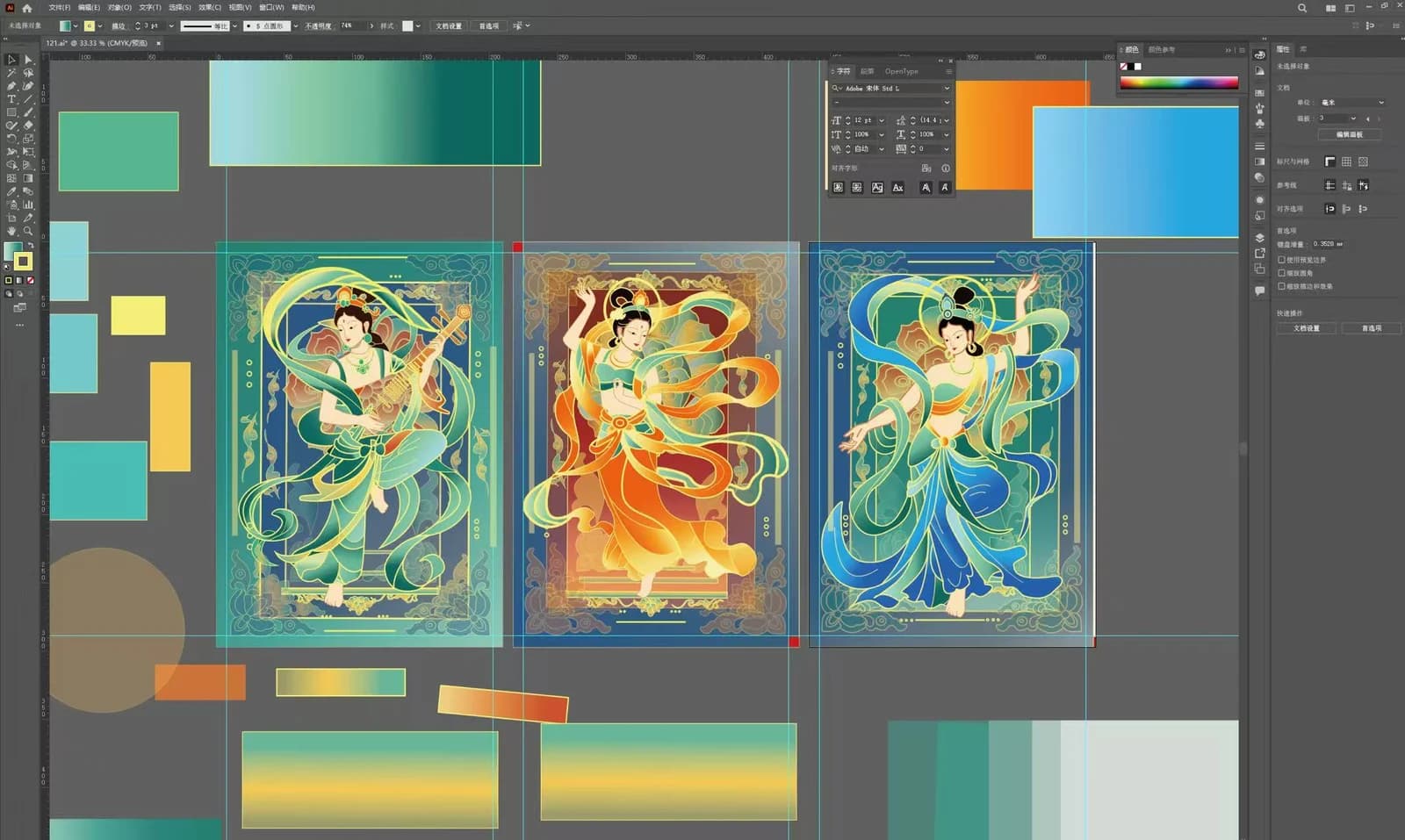1405x840 pixels.
Task: Toggle the 缩放圆角 checkbox
Action: [x=1281, y=273]
